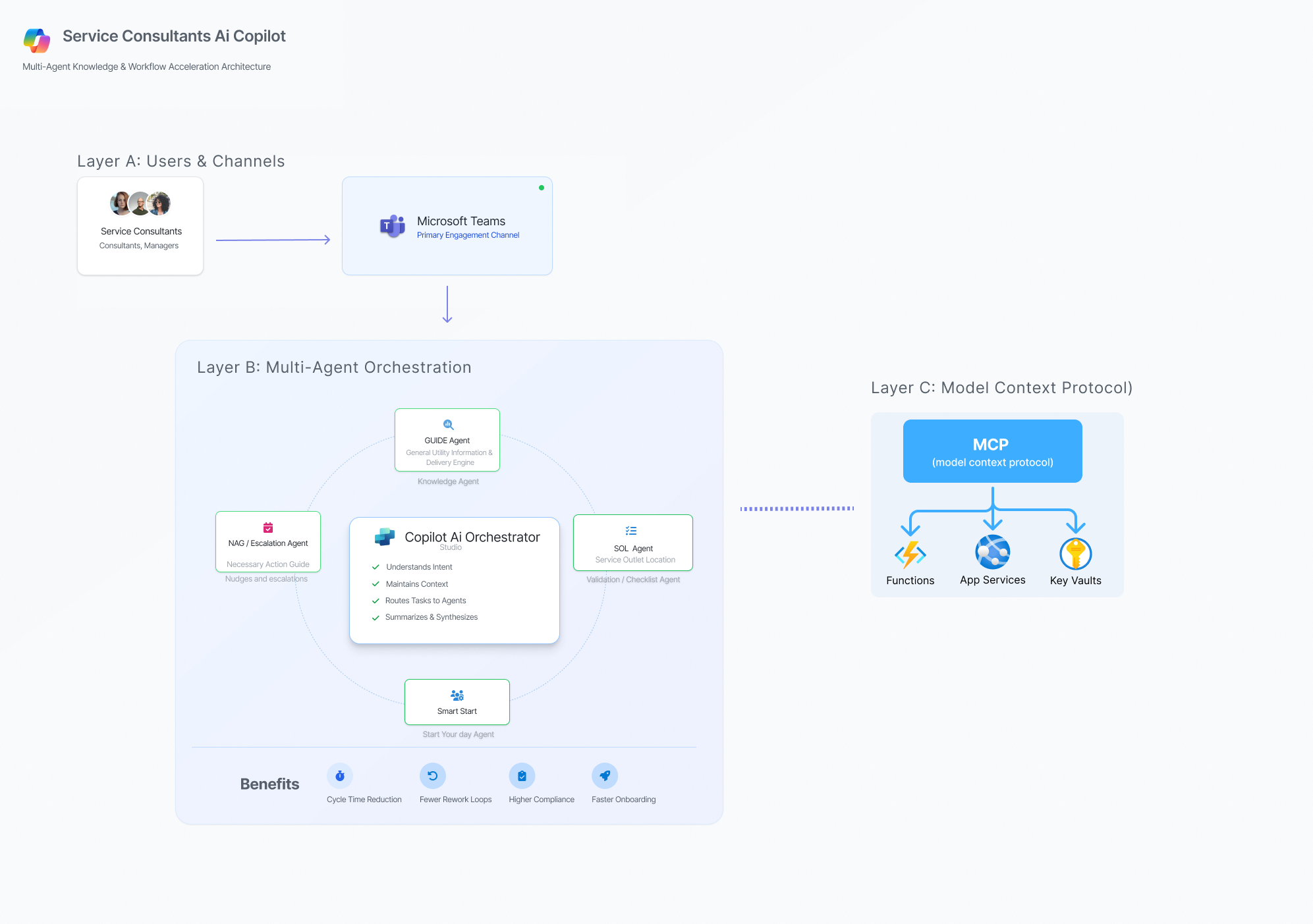This screenshot has width=1313, height=924.
Task: Click 'Start Your day Agent' label
Action: (459, 734)
